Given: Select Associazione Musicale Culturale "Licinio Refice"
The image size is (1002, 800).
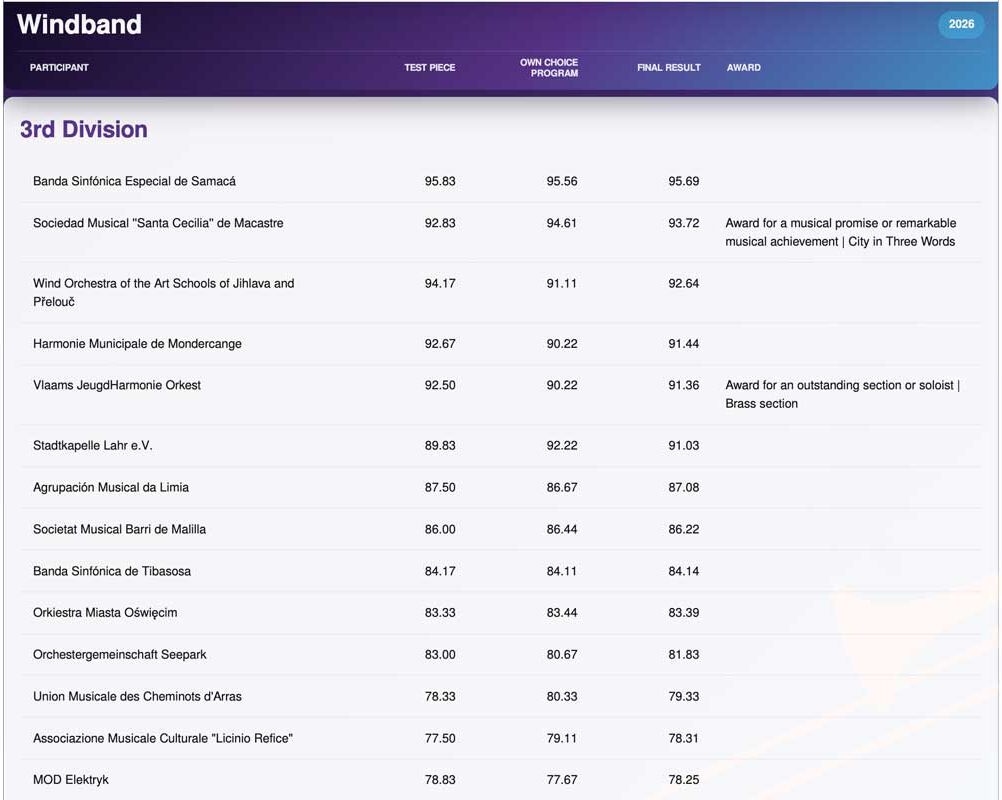Looking at the screenshot, I should (x=163, y=738).
